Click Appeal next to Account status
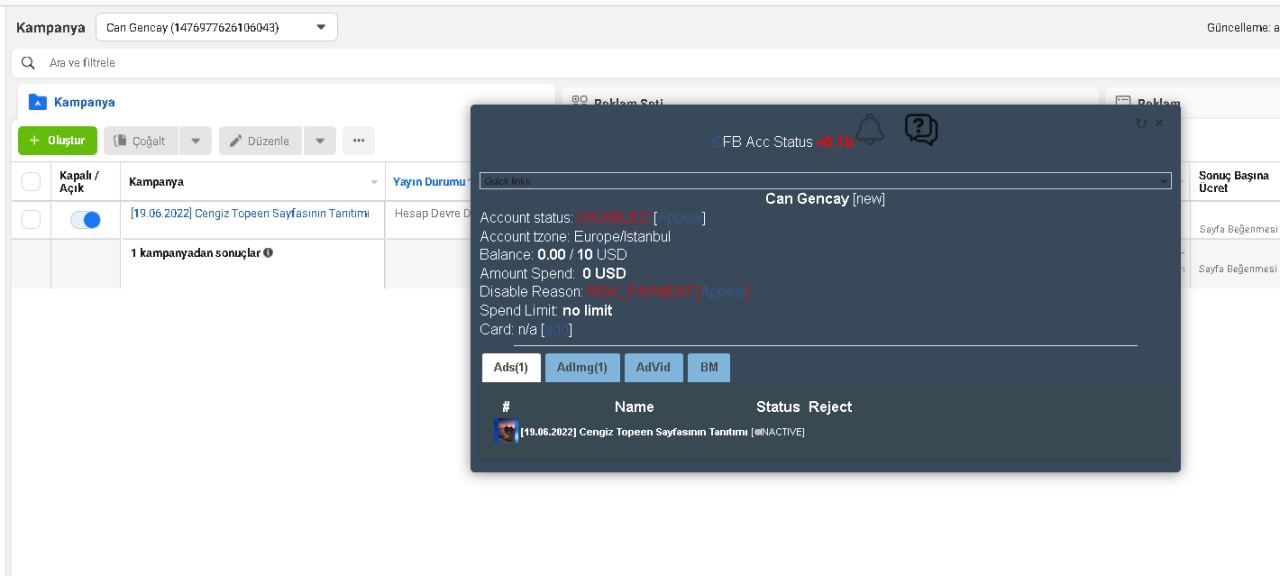The image size is (1280, 576). point(680,218)
